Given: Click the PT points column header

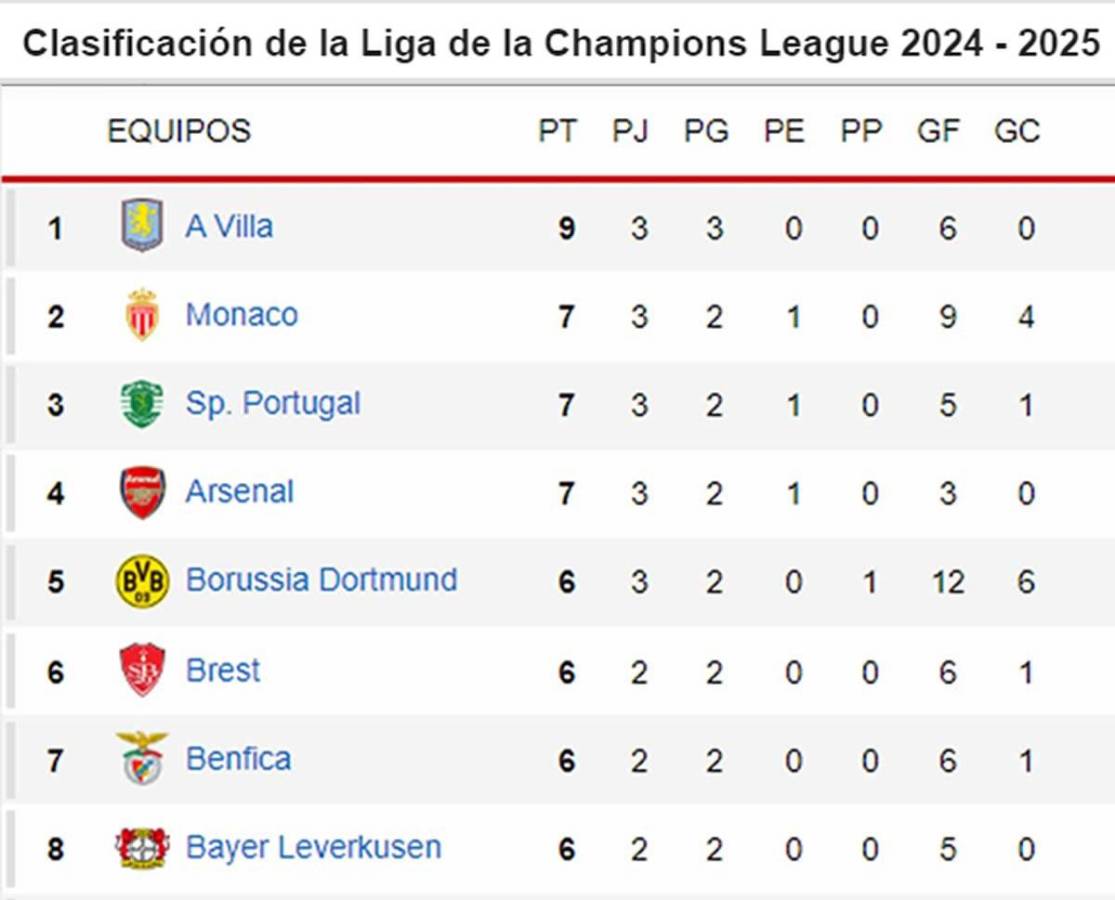Looking at the screenshot, I should tap(557, 131).
